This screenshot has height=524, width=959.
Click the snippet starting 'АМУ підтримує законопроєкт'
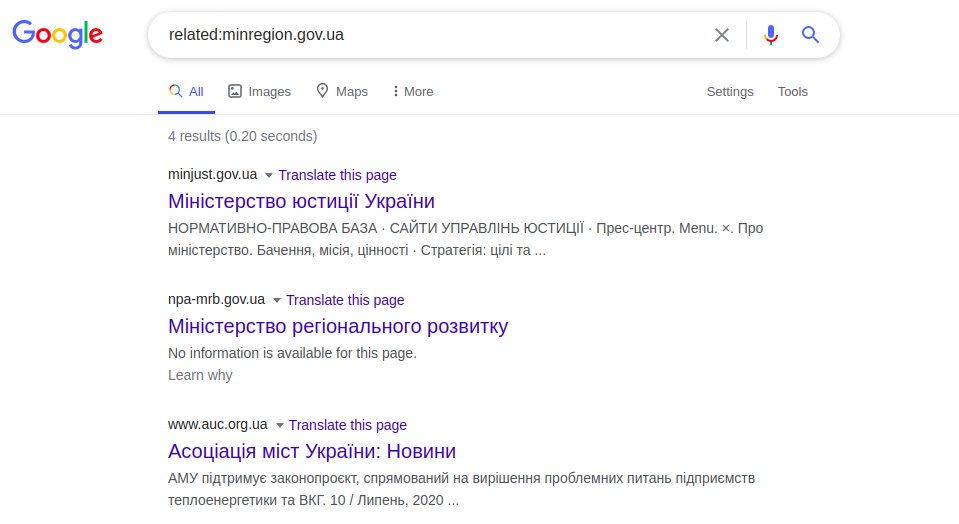[x=462, y=489]
